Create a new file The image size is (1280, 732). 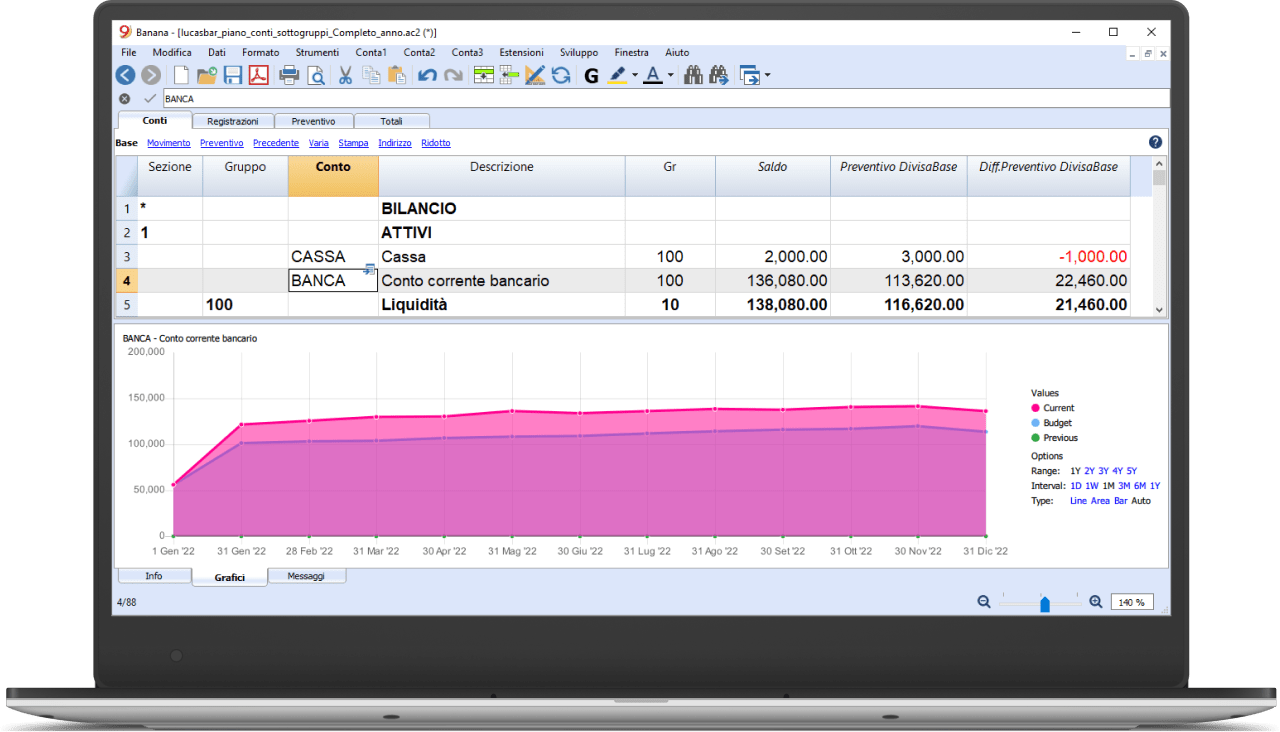point(181,75)
